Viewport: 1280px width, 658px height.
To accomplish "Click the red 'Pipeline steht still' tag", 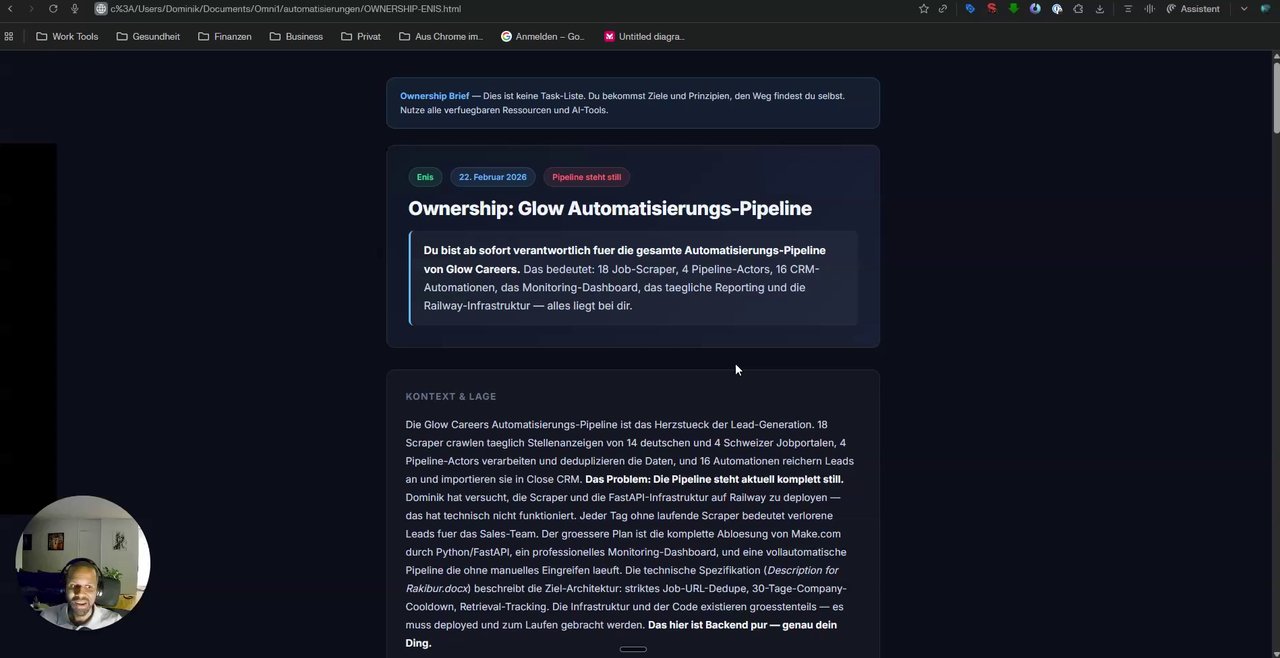I will click(586, 177).
